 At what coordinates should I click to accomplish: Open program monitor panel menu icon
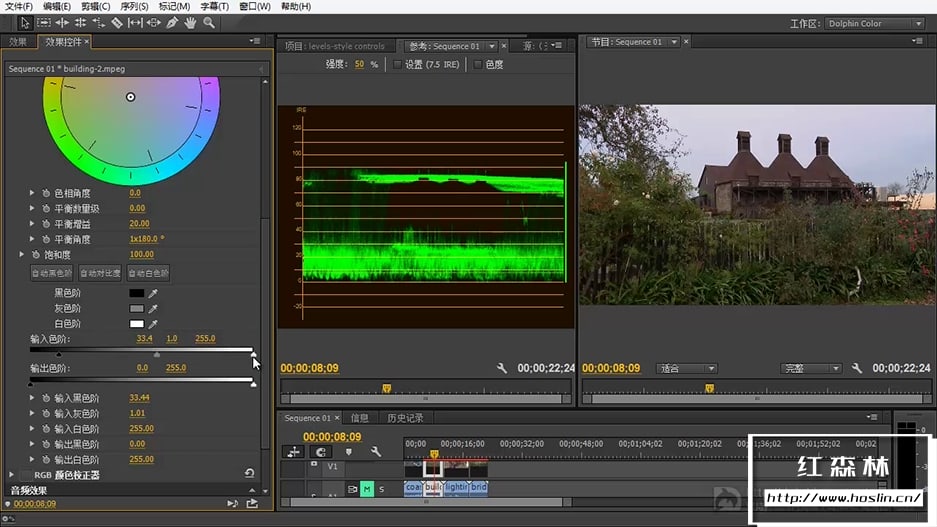[918, 41]
